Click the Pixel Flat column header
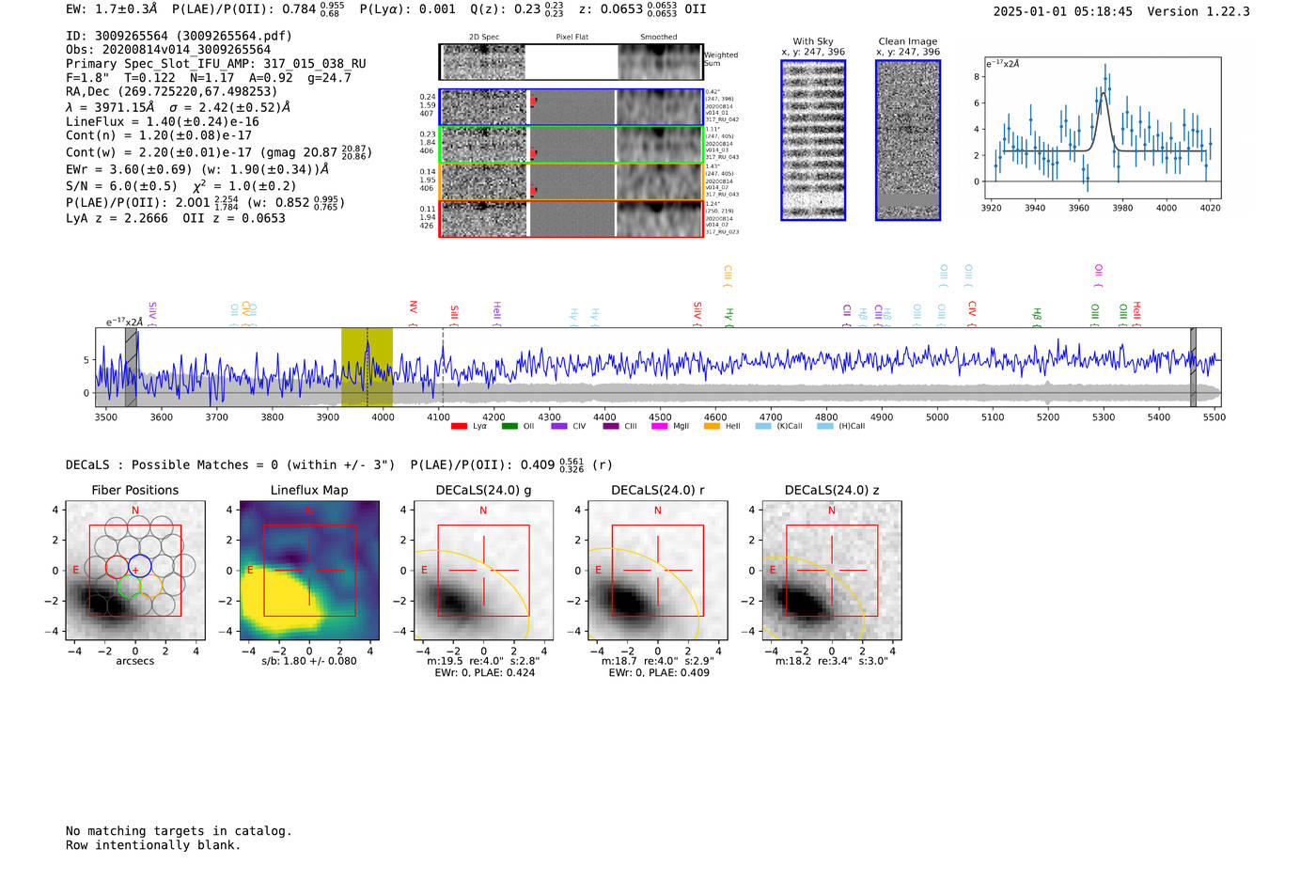 coord(572,38)
